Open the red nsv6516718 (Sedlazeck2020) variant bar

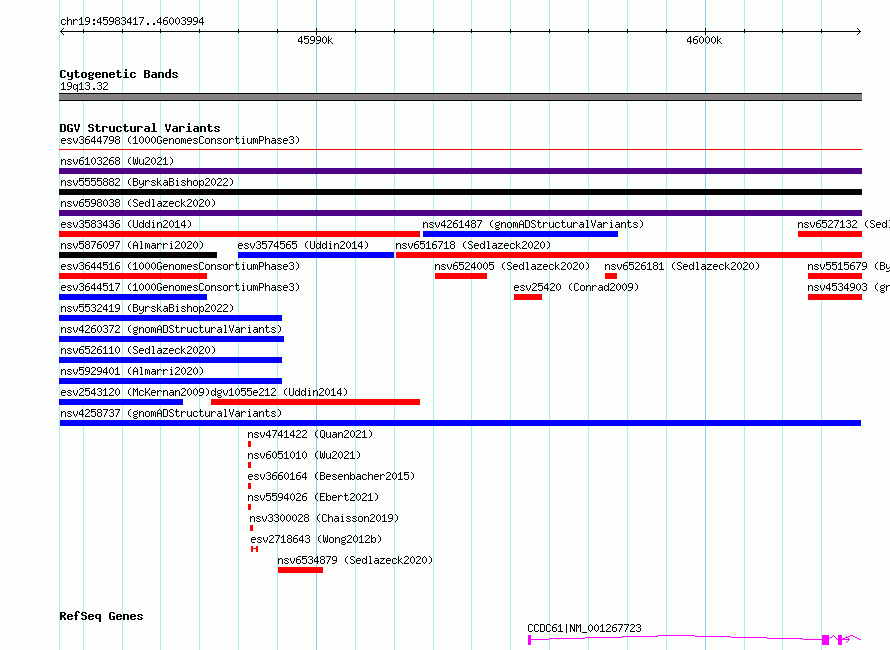pyautogui.click(x=628, y=255)
